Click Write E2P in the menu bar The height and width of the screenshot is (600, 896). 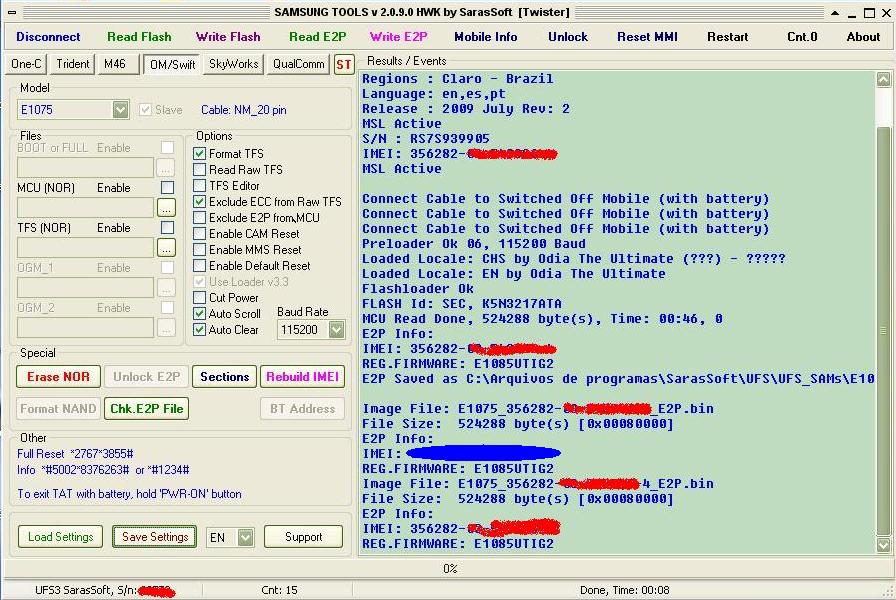tap(398, 37)
